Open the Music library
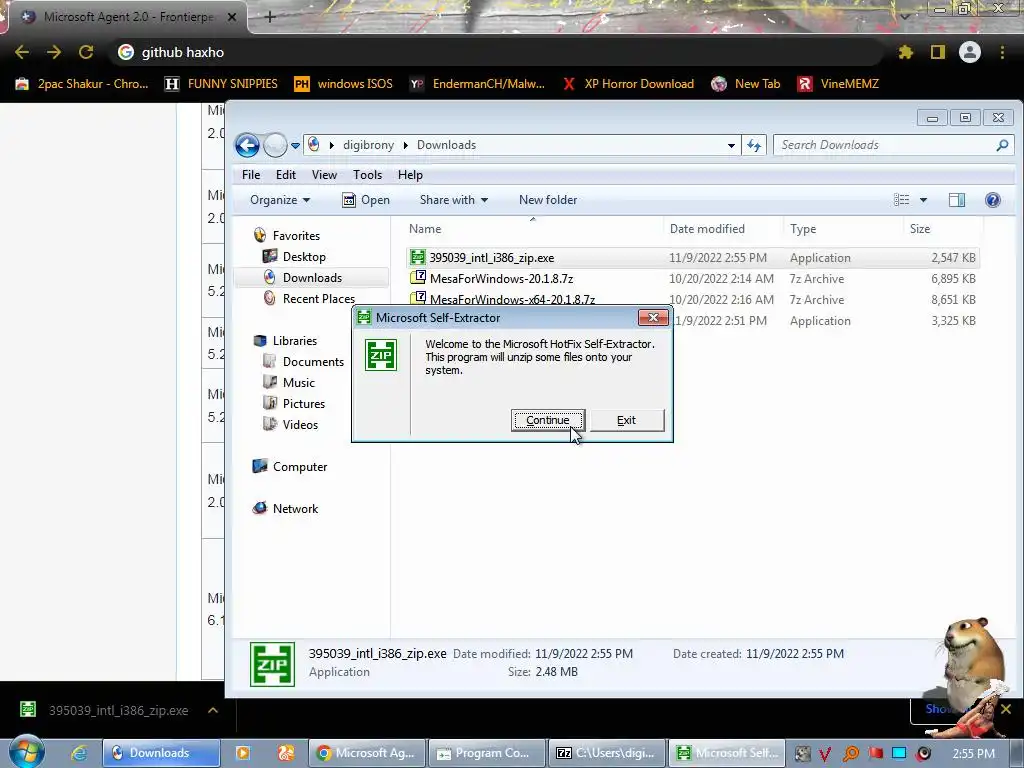Image resolution: width=1024 pixels, height=768 pixels. click(x=298, y=383)
